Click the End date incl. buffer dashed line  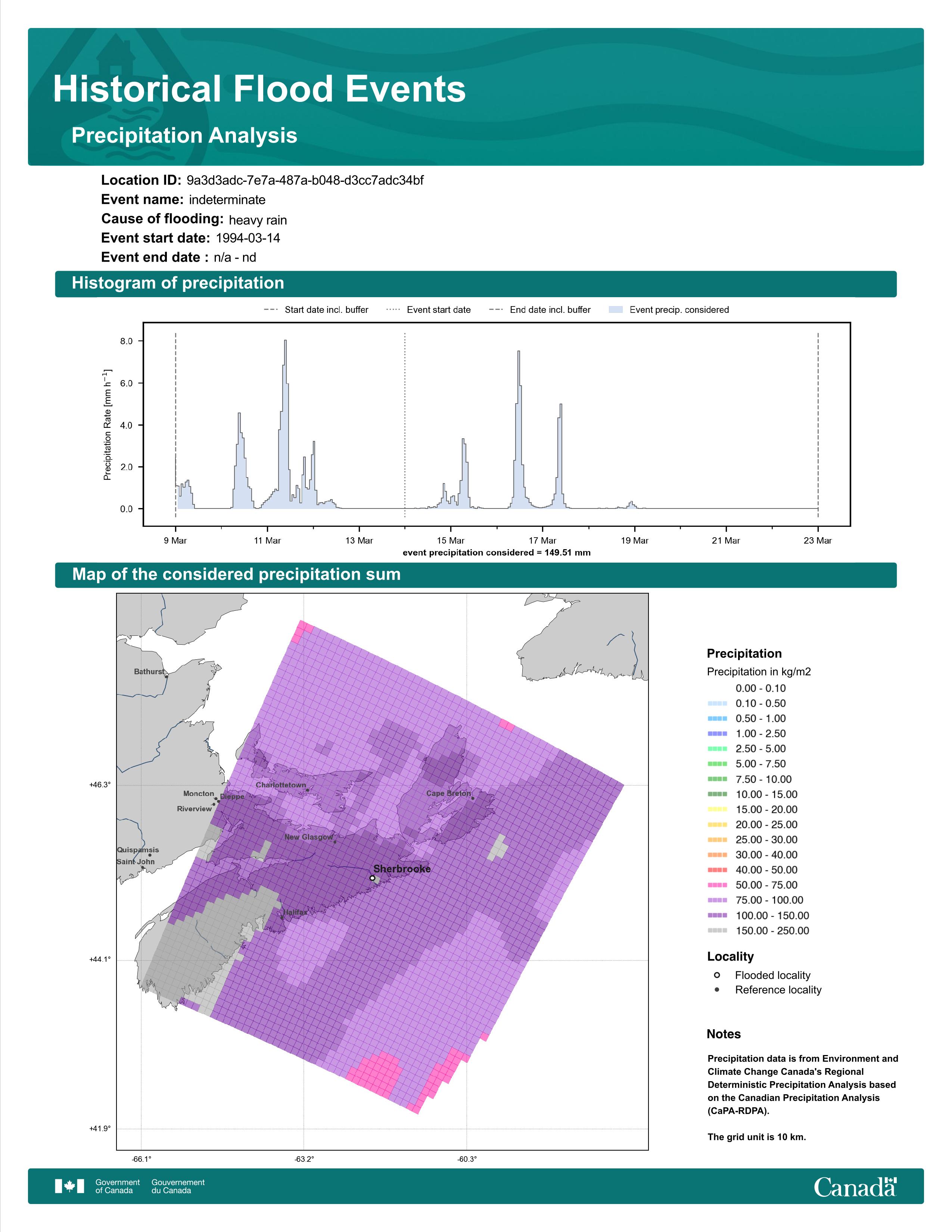[818, 425]
